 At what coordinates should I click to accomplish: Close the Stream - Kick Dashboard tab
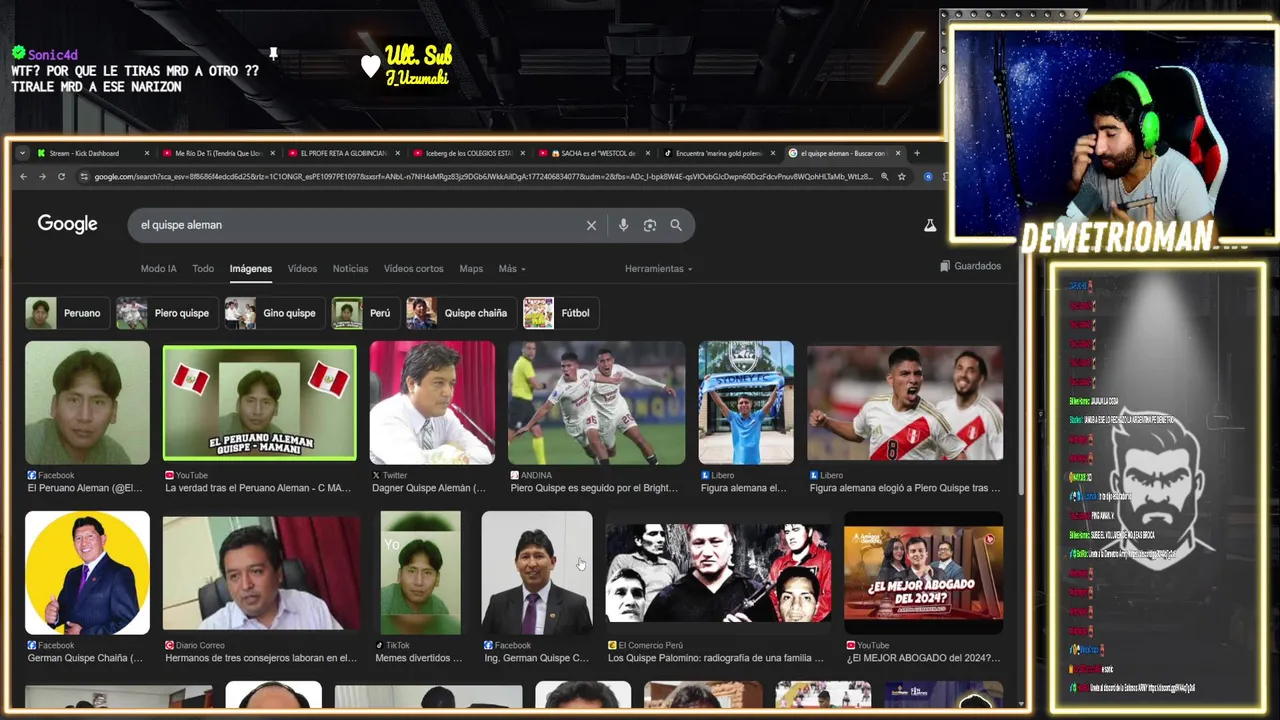coord(147,153)
